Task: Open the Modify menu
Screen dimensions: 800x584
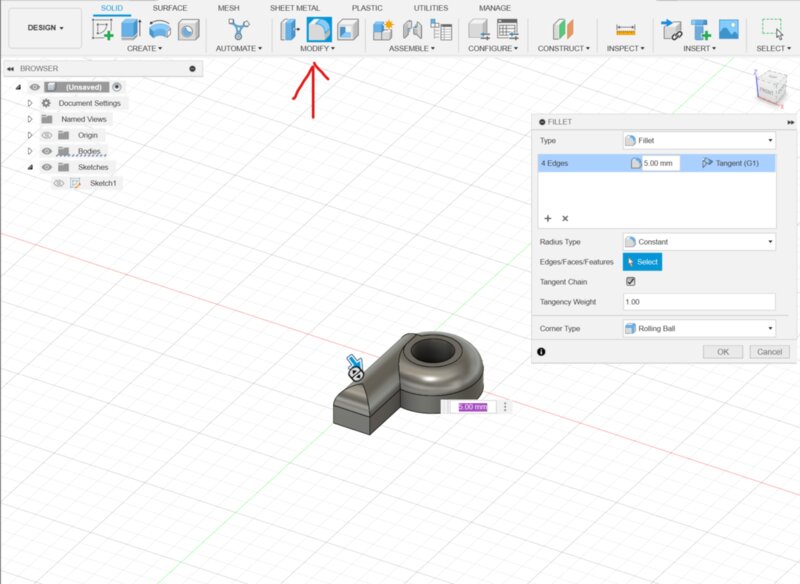Action: coord(317,48)
